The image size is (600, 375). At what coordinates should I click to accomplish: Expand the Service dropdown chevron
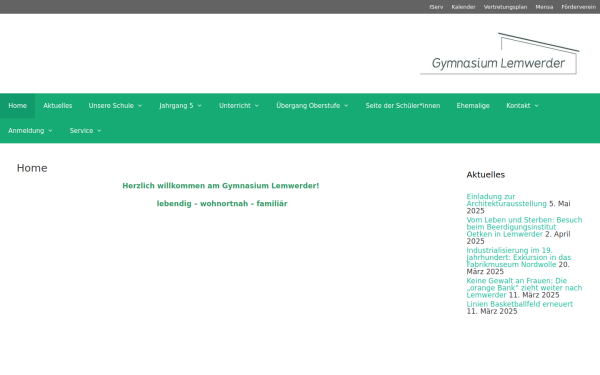(99, 131)
